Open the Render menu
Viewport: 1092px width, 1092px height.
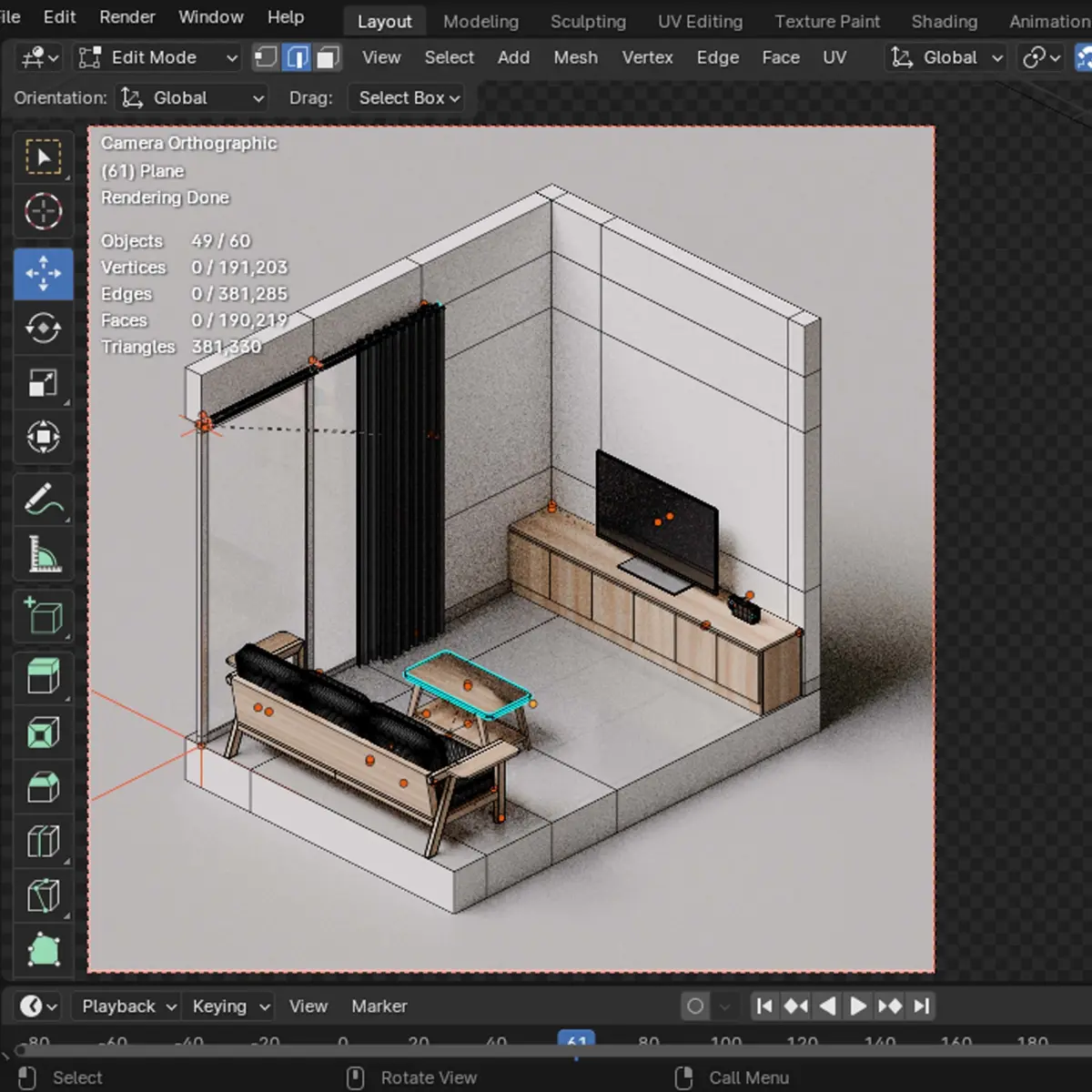pos(127,17)
